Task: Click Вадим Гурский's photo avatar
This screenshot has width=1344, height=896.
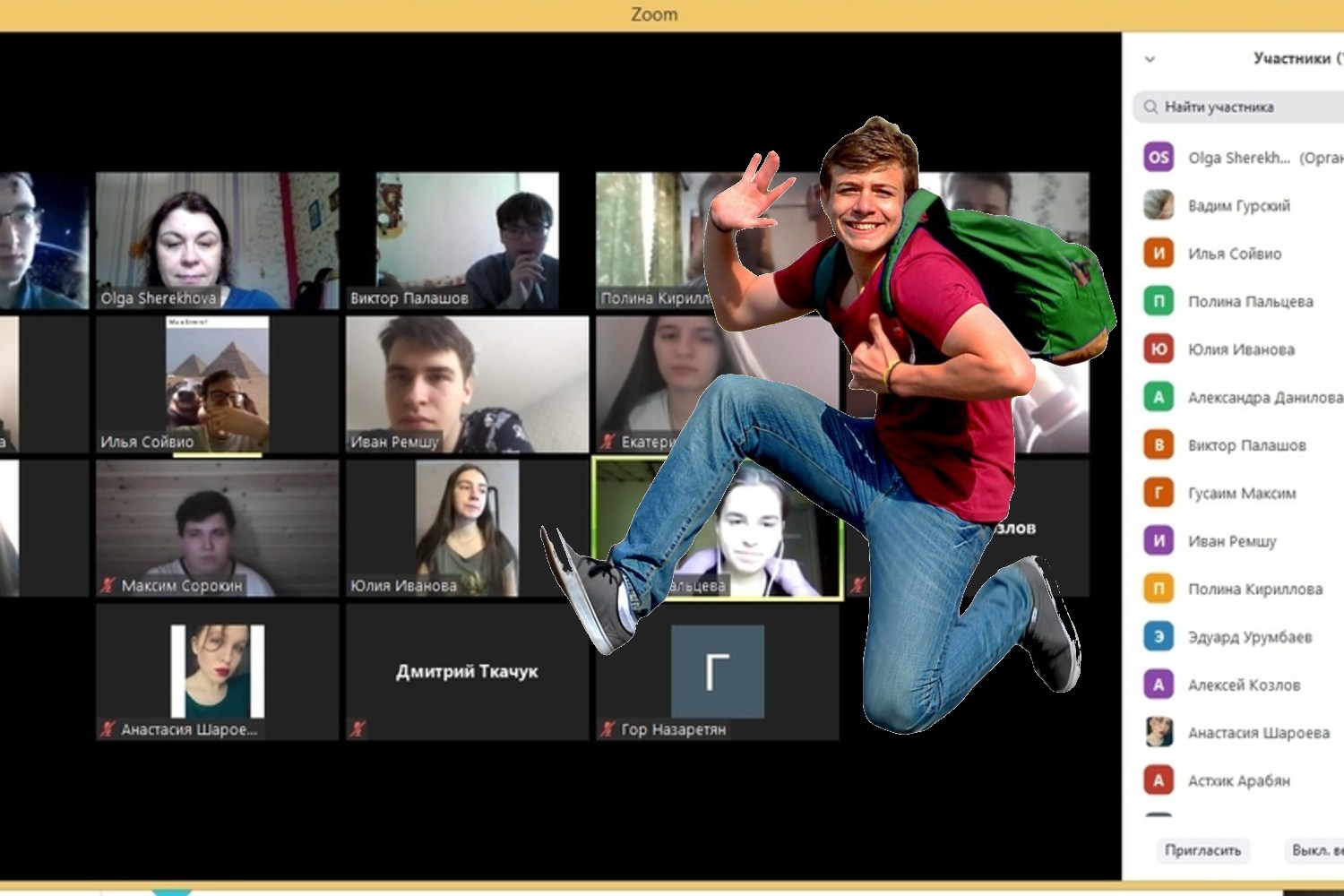Action: click(1159, 205)
